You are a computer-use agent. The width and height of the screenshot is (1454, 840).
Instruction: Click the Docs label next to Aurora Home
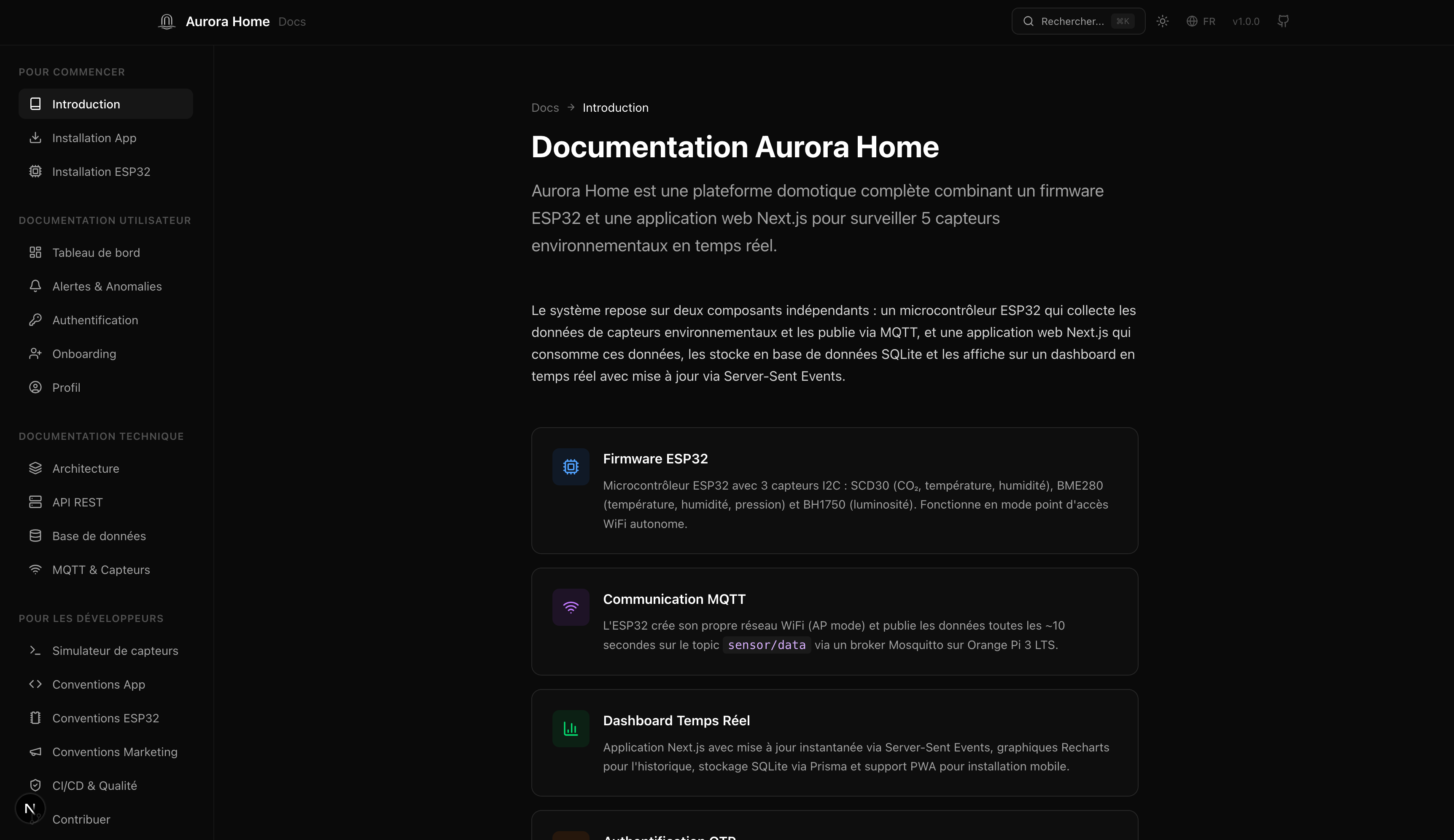tap(292, 22)
